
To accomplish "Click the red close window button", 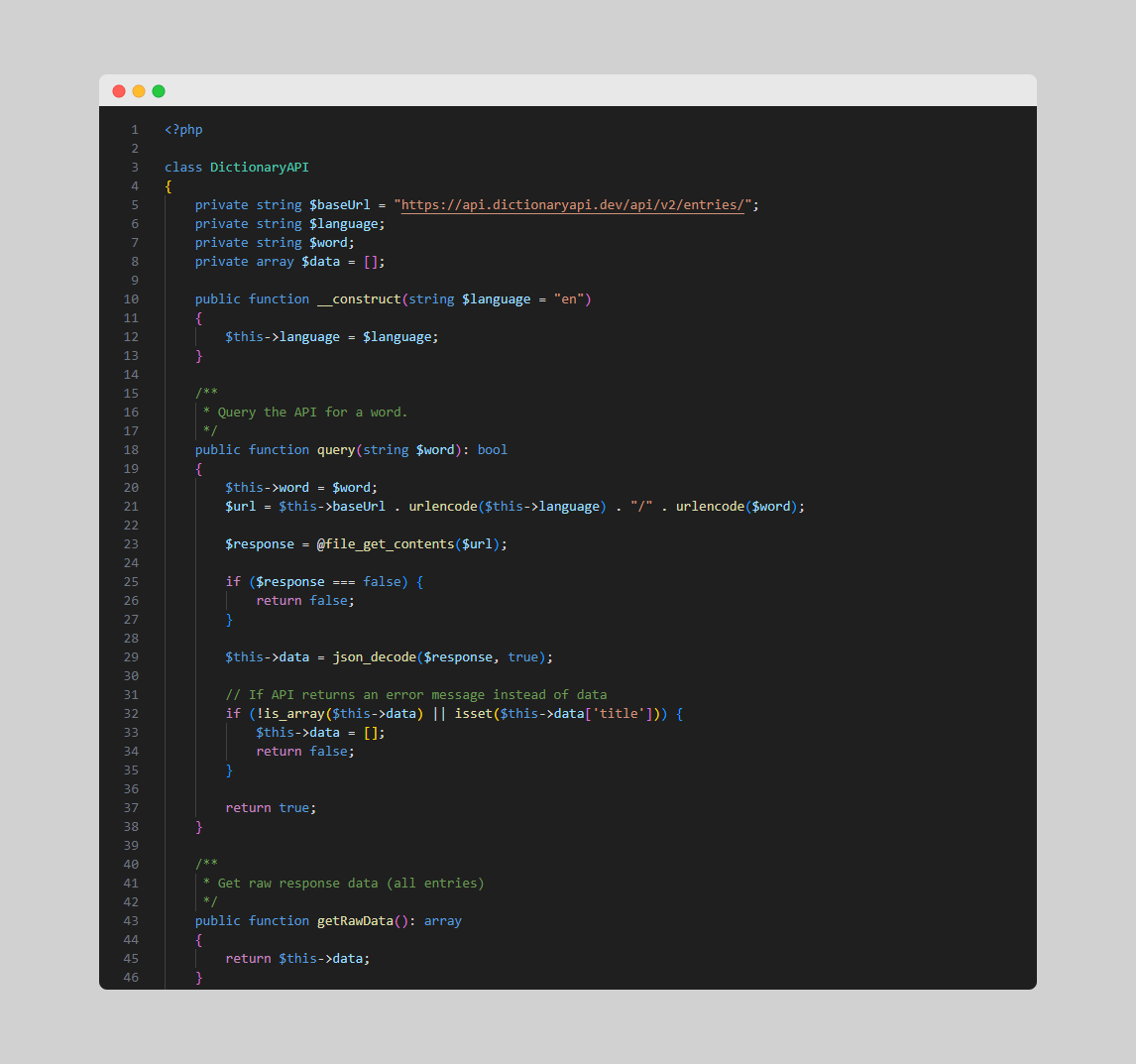I will pyautogui.click(x=119, y=90).
